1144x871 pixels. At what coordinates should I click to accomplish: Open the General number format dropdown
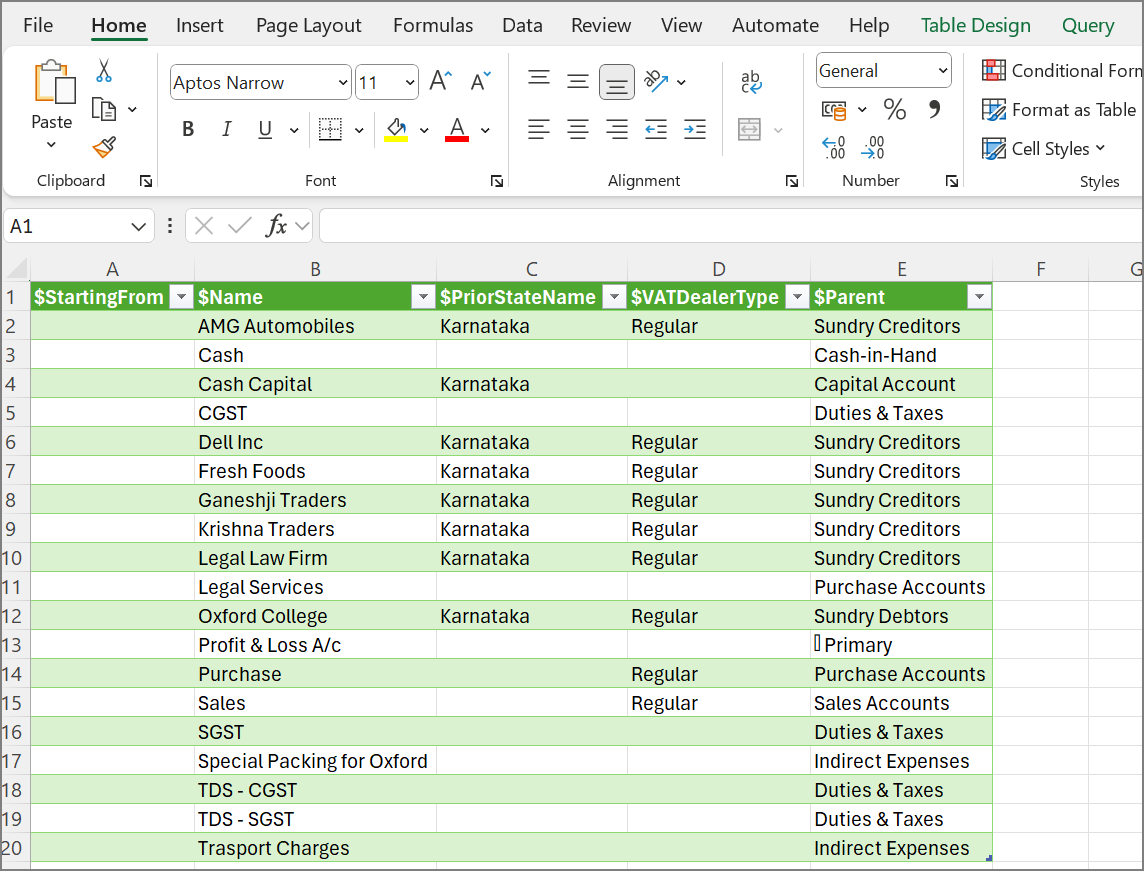click(x=943, y=71)
